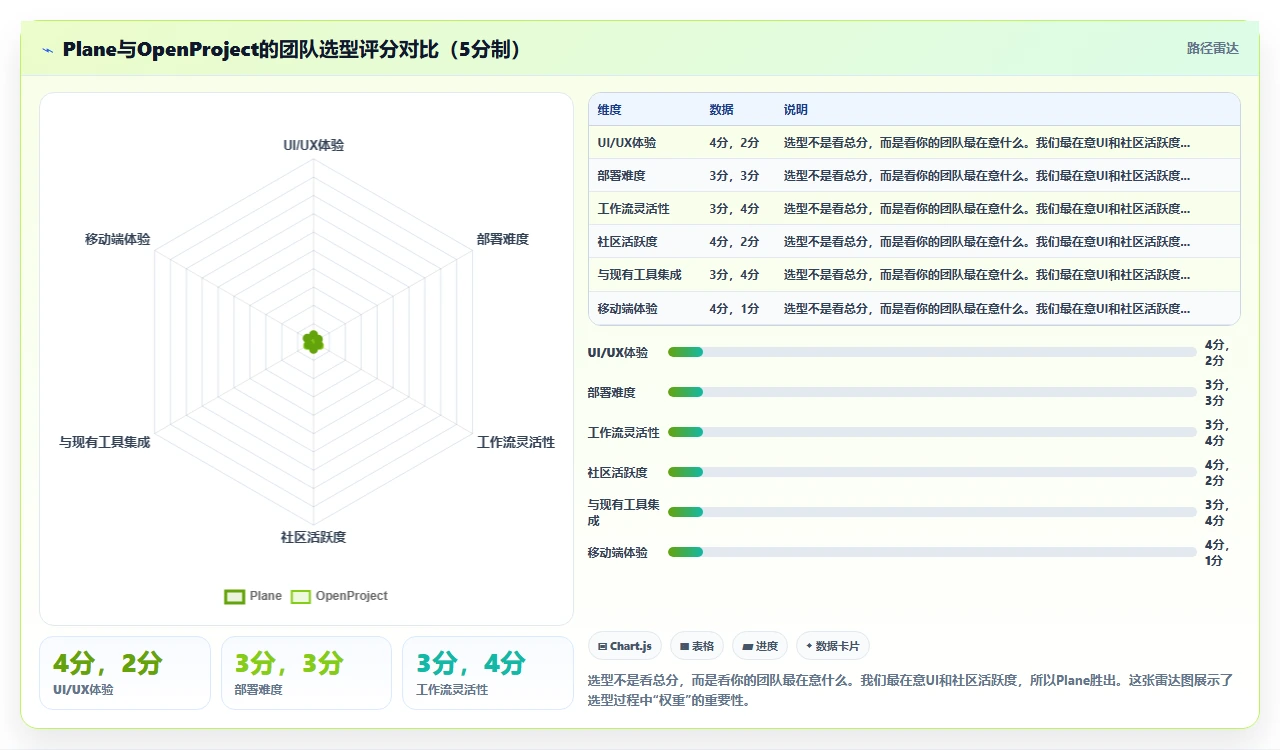The width and height of the screenshot is (1280, 750).
Task: Toggle the Plane dataset in the chart legend
Action: click(253, 596)
